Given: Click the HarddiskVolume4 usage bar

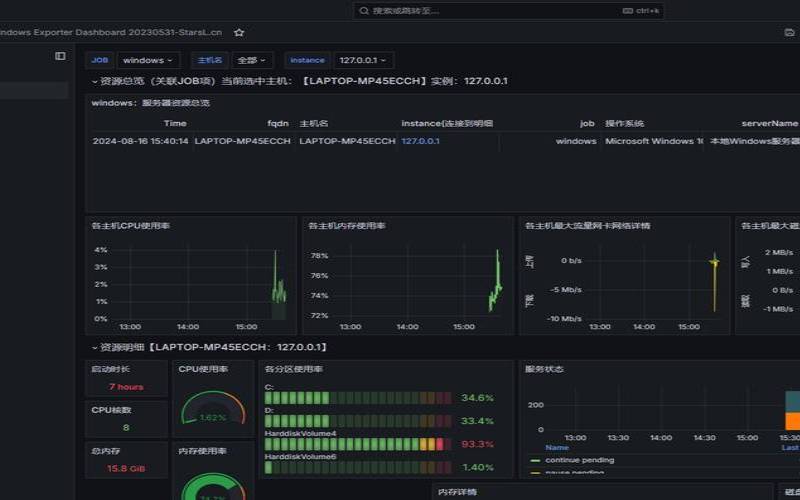Looking at the screenshot, I should (x=354, y=444).
